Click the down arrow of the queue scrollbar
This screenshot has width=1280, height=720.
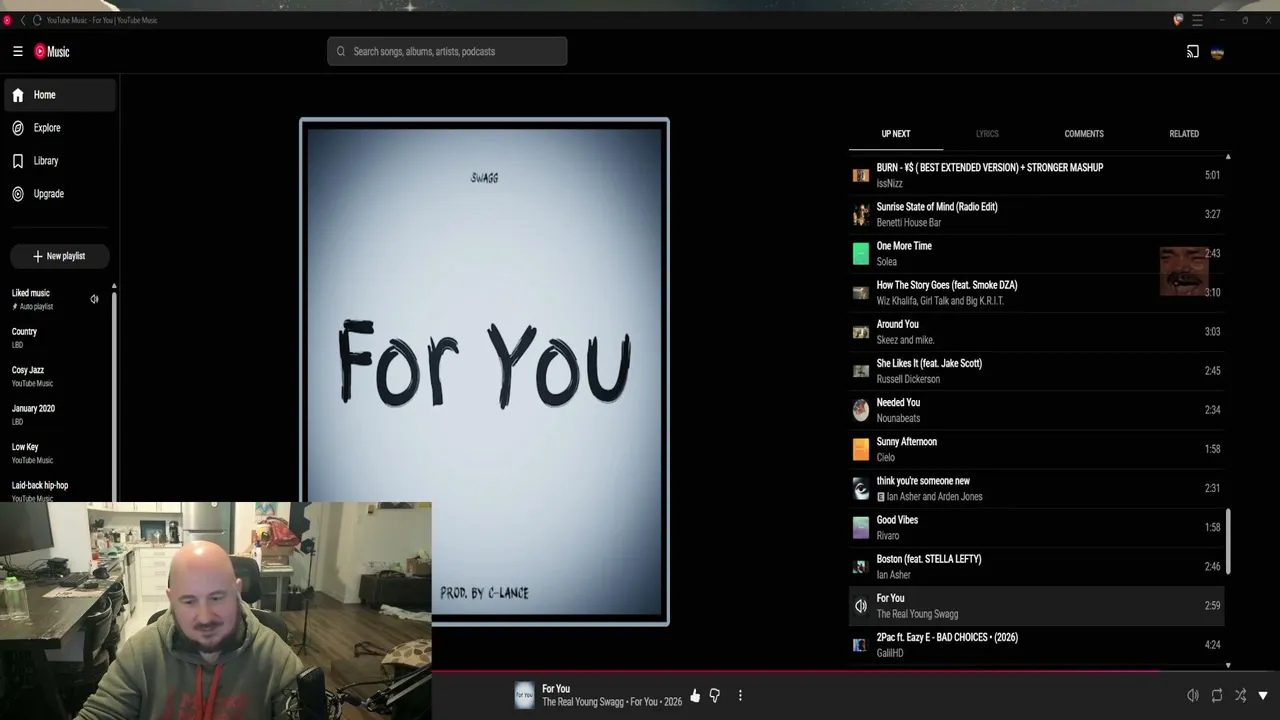(1228, 665)
